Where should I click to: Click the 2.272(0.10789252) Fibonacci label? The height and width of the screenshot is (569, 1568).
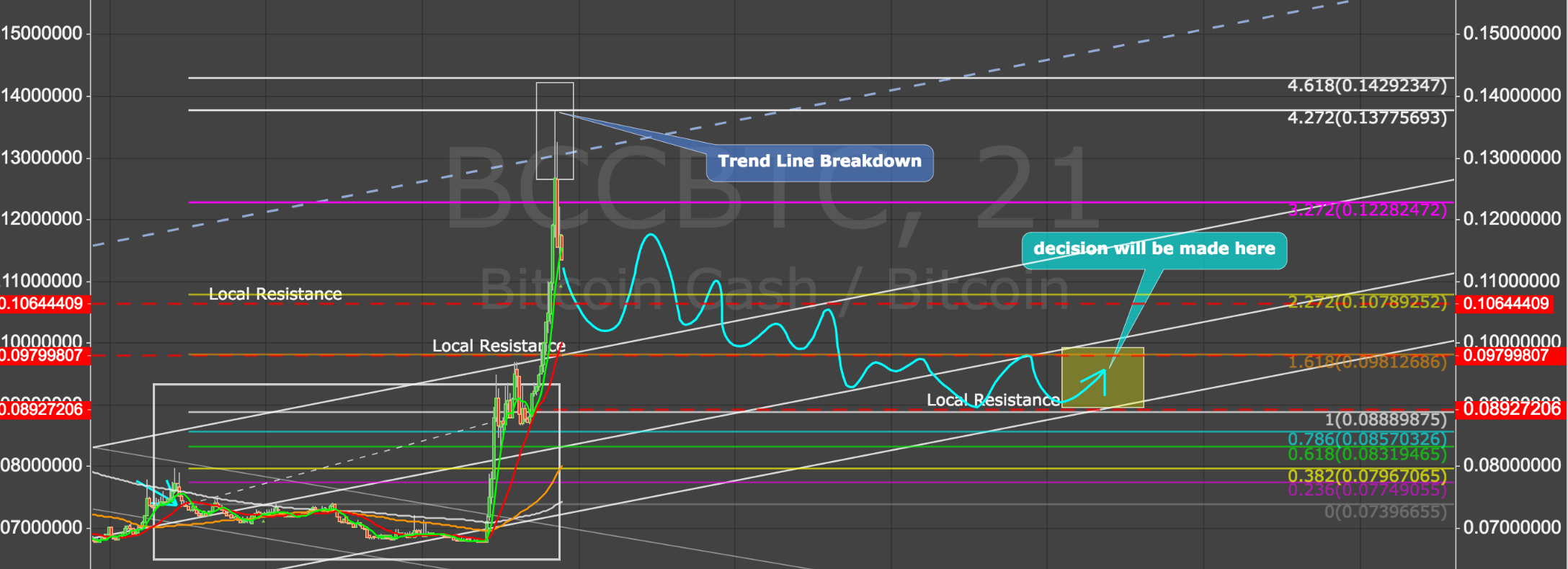tap(1367, 302)
